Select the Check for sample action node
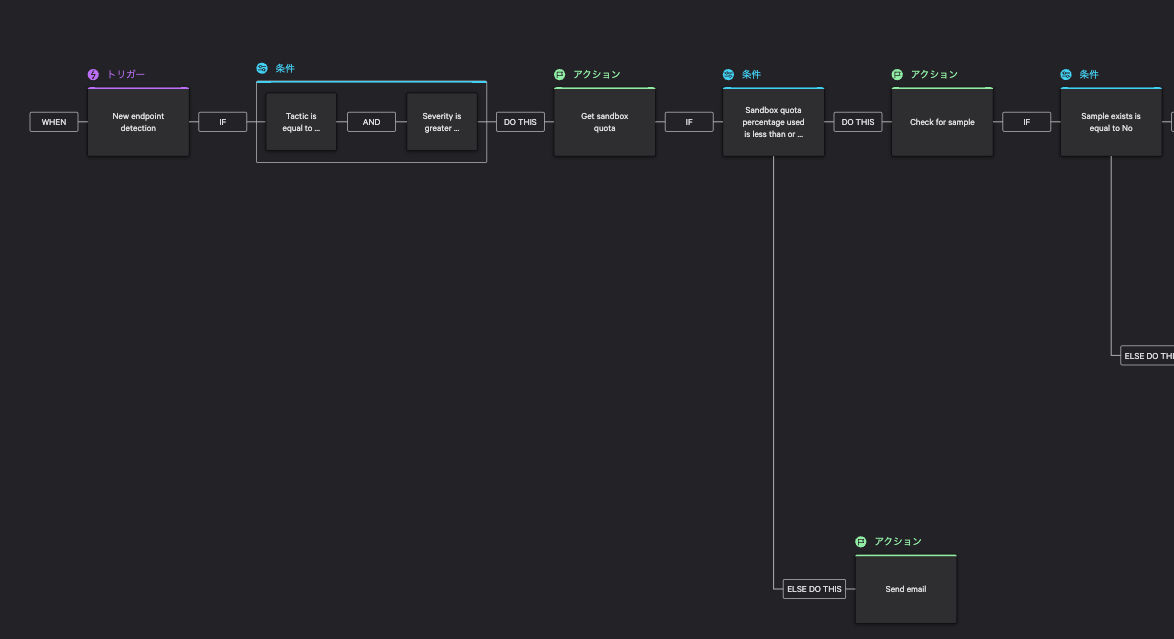This screenshot has width=1174, height=639. pos(942,122)
